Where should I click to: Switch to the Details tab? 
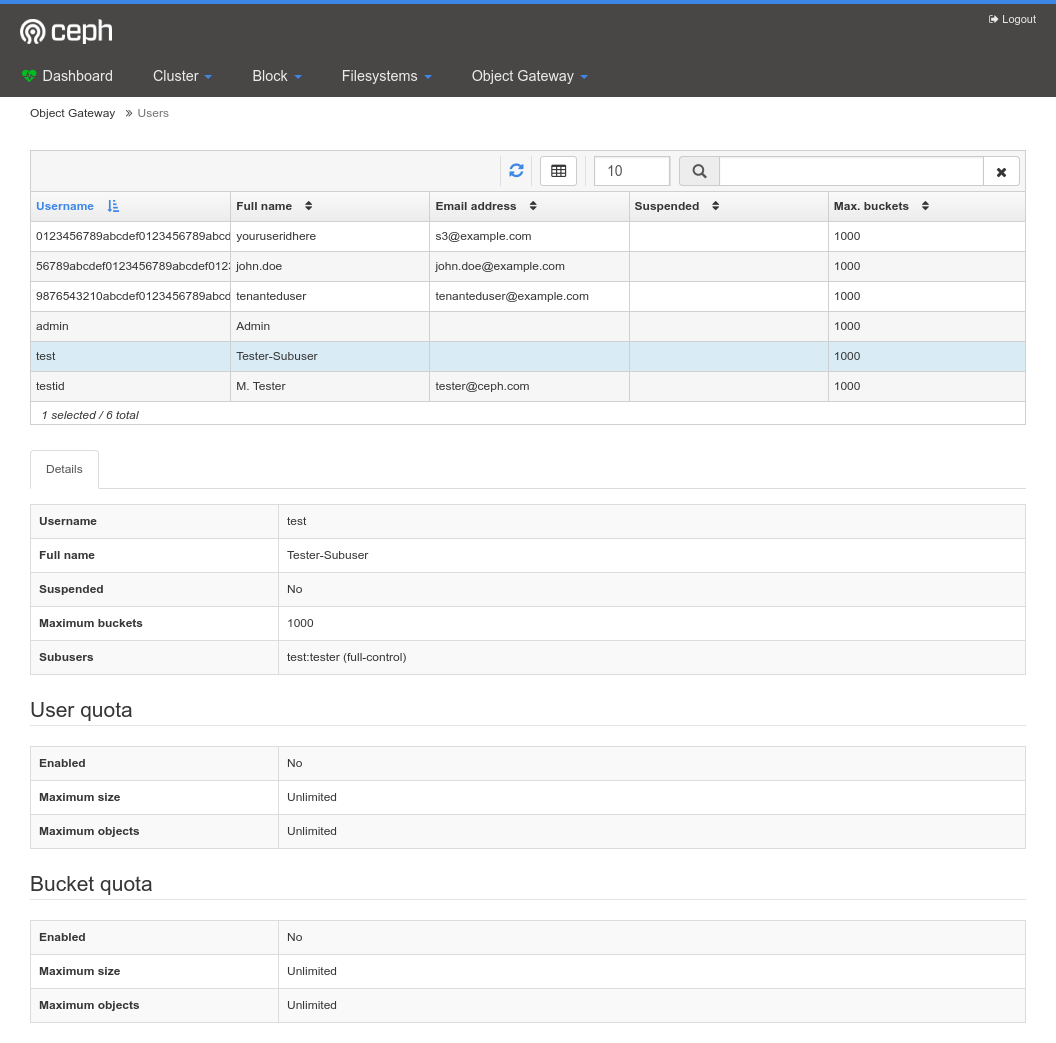pos(64,469)
